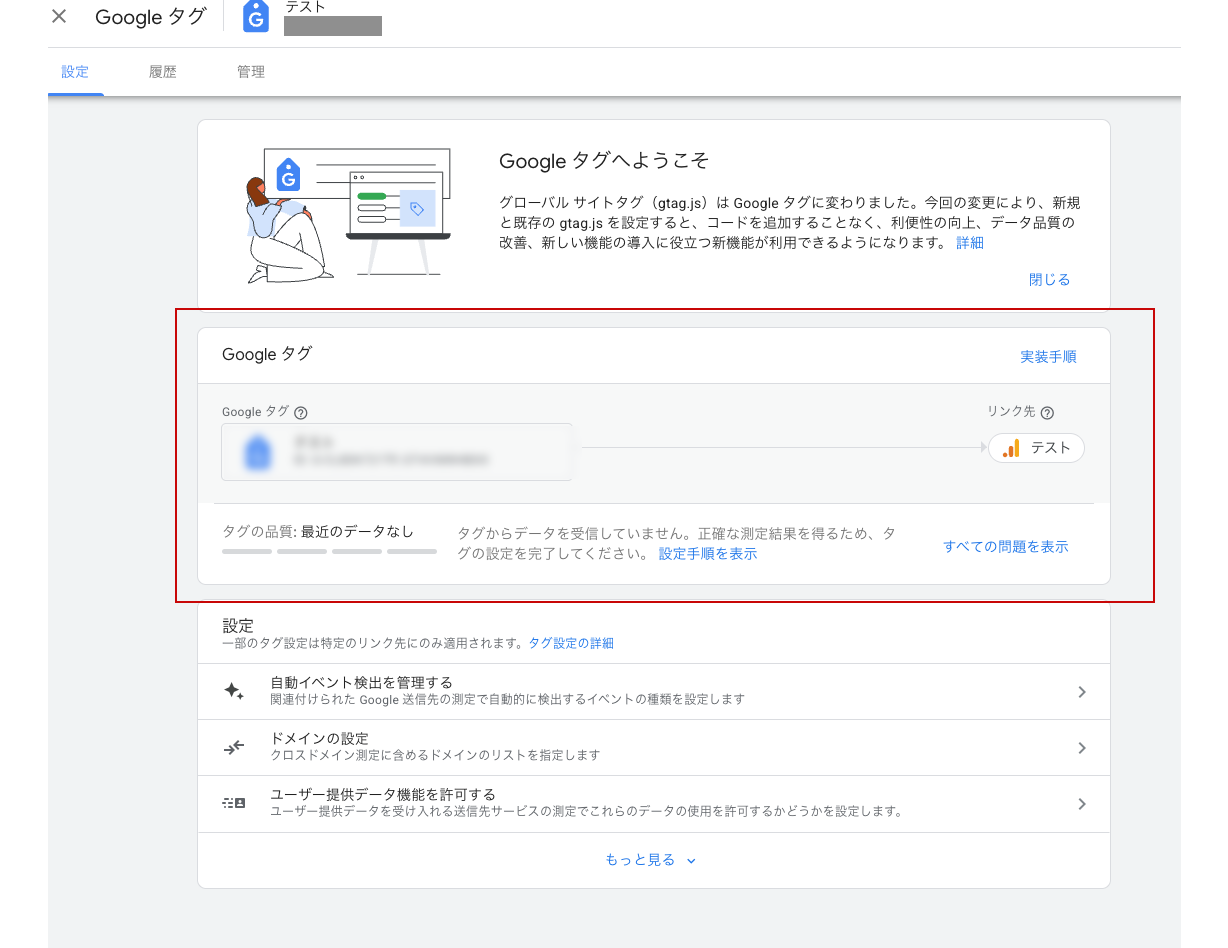
Task: Open the 詳細 link in welcome text
Action: 970,243
